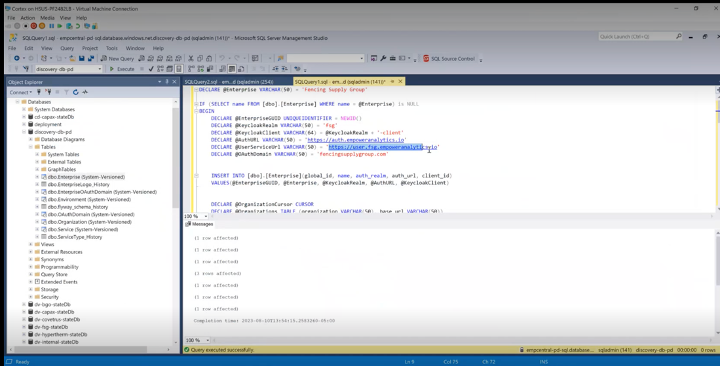Open the Tools menu in SSMS
This screenshot has width=720, height=366.
[x=112, y=48]
